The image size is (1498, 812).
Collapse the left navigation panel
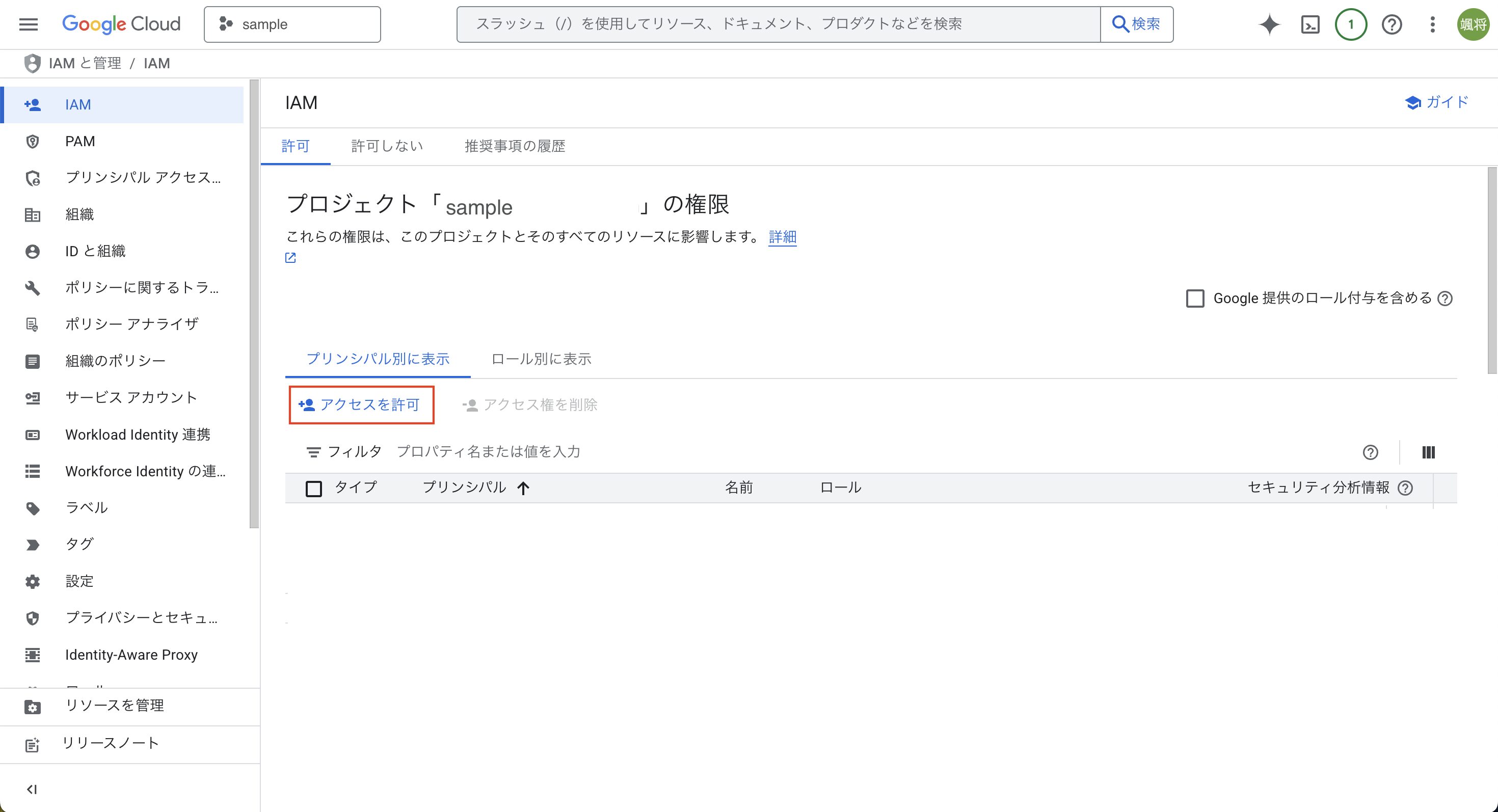click(x=32, y=790)
